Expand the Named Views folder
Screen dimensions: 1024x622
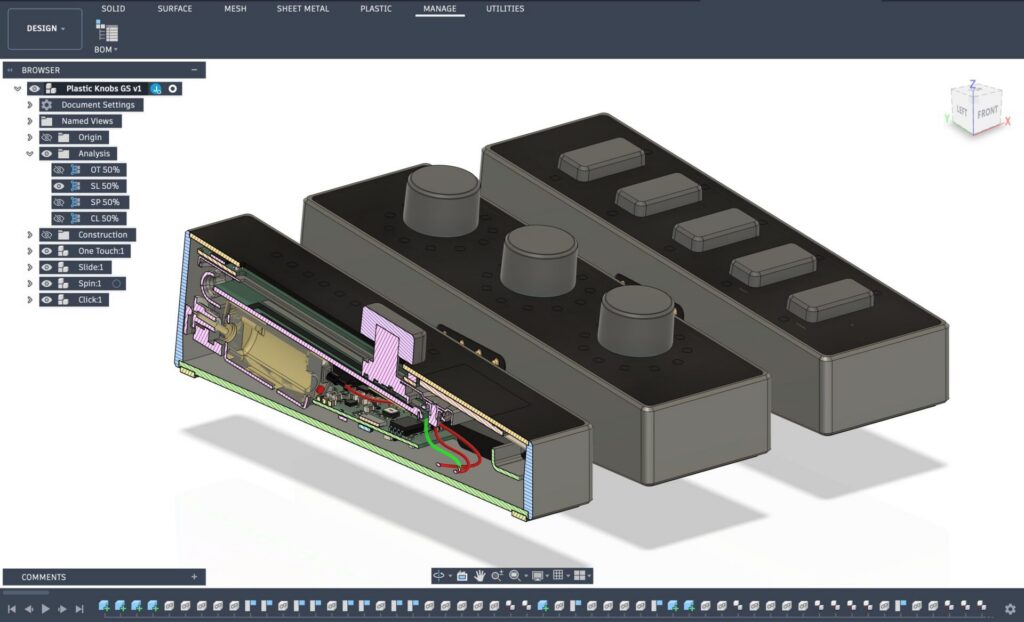point(29,121)
